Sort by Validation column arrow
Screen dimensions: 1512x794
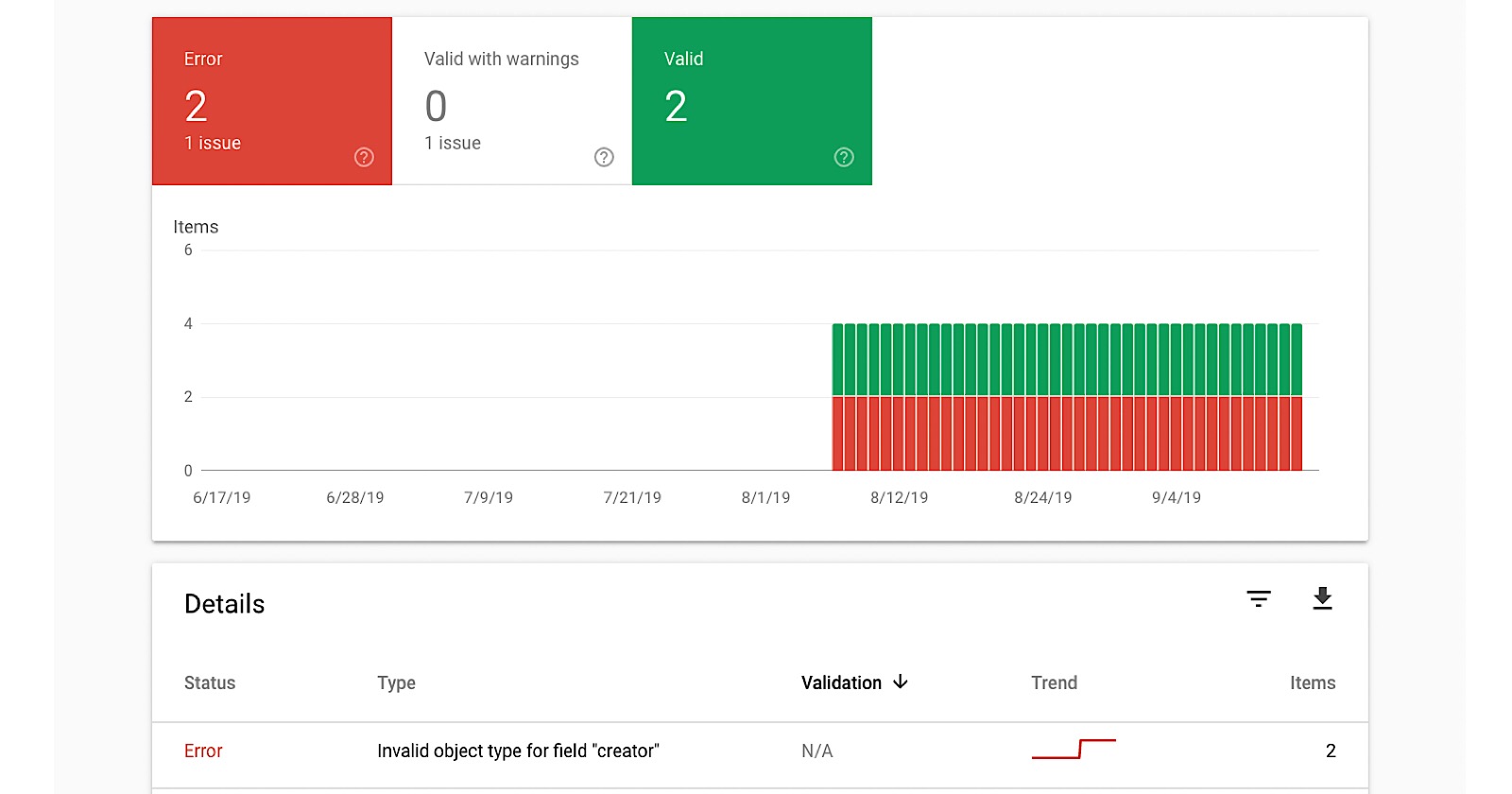pyautogui.click(x=901, y=682)
